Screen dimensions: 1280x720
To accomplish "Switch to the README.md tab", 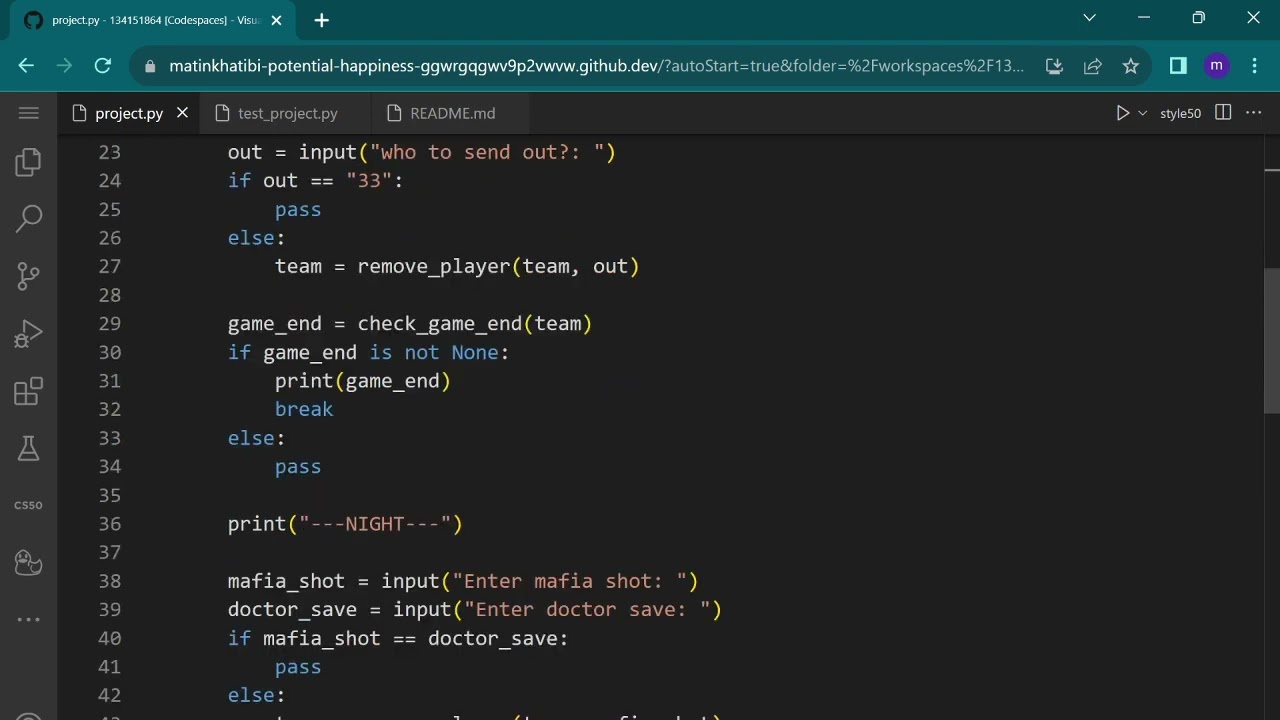I will [x=453, y=113].
